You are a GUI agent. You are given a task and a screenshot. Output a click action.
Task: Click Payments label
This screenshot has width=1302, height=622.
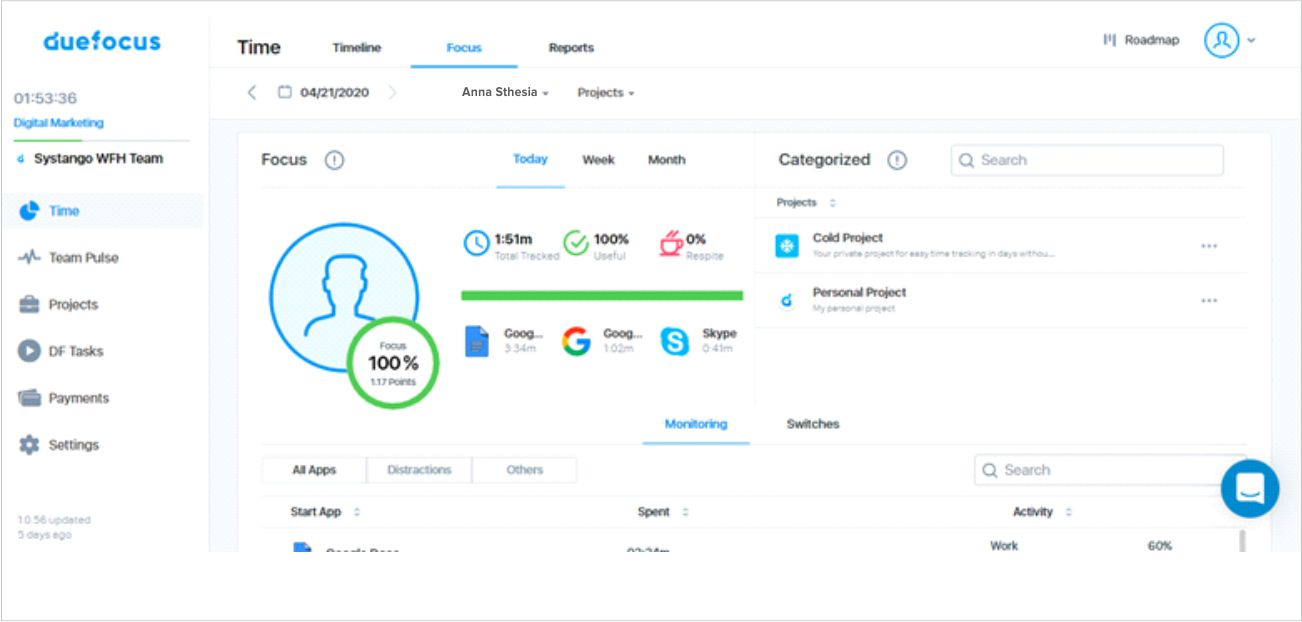tap(79, 398)
